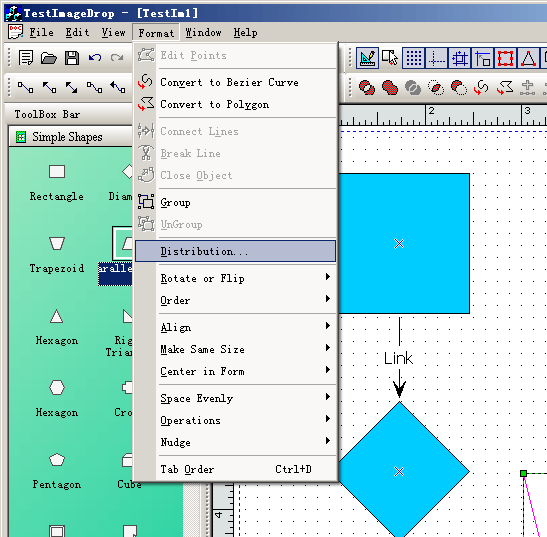
Task: Click the Link label on connector
Action: point(398,358)
